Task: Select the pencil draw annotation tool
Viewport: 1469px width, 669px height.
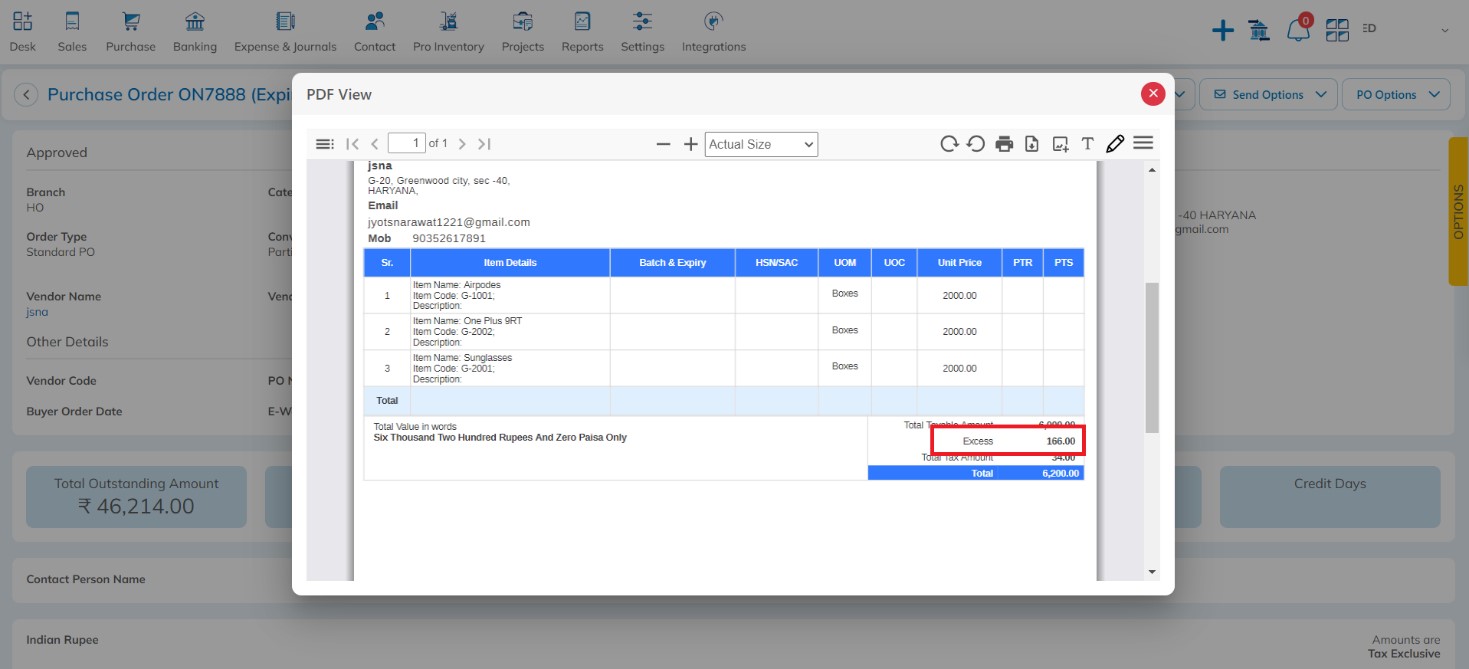Action: [x=1115, y=144]
